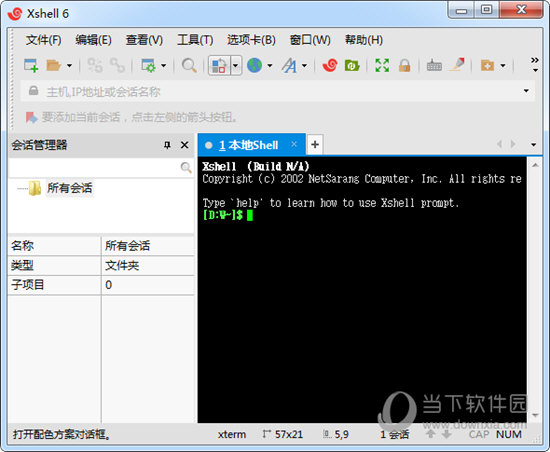
Task: Click terminal scrollbar up arrow
Action: (x=535, y=165)
